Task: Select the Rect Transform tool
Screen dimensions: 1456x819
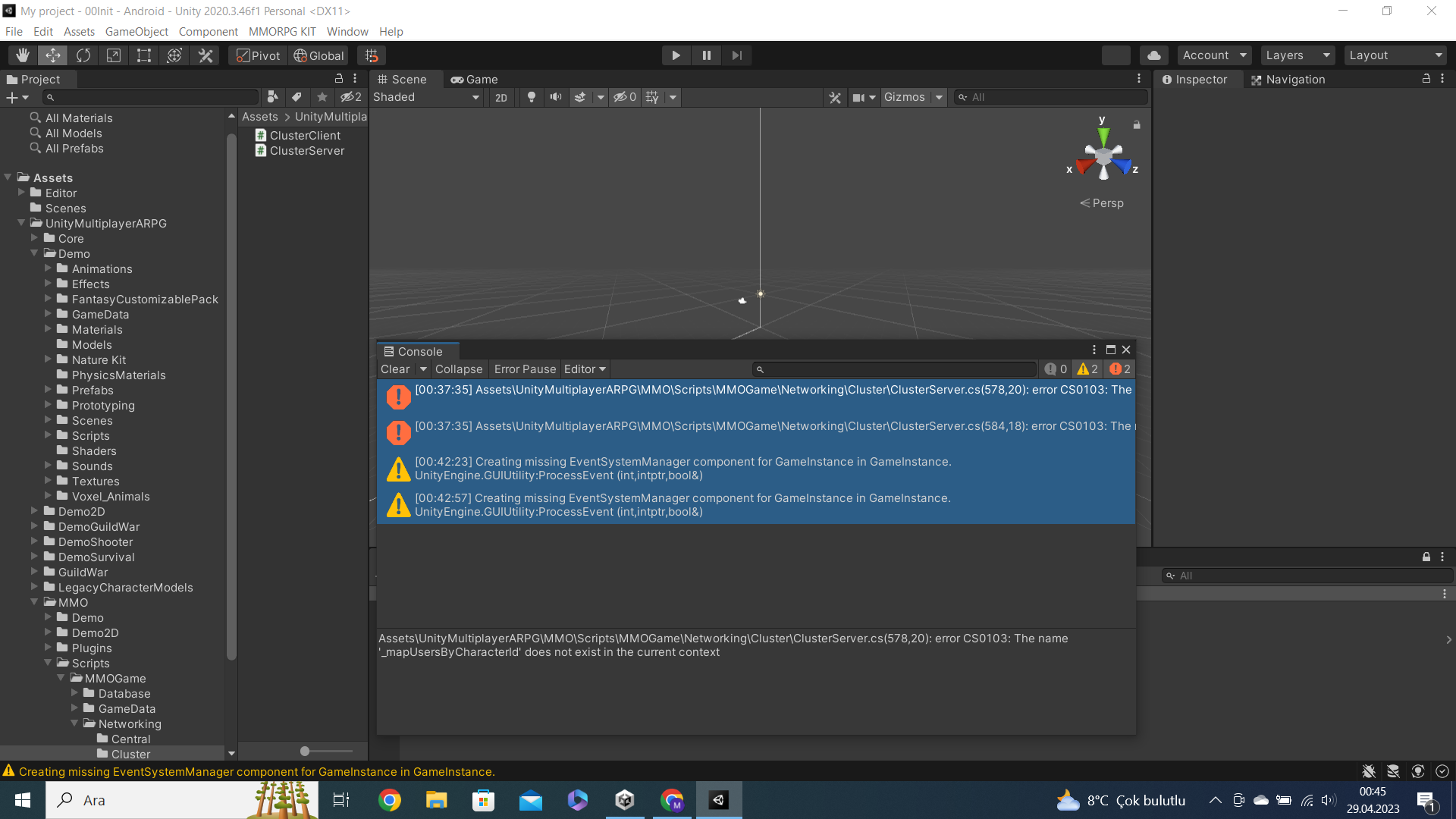Action: [x=144, y=55]
